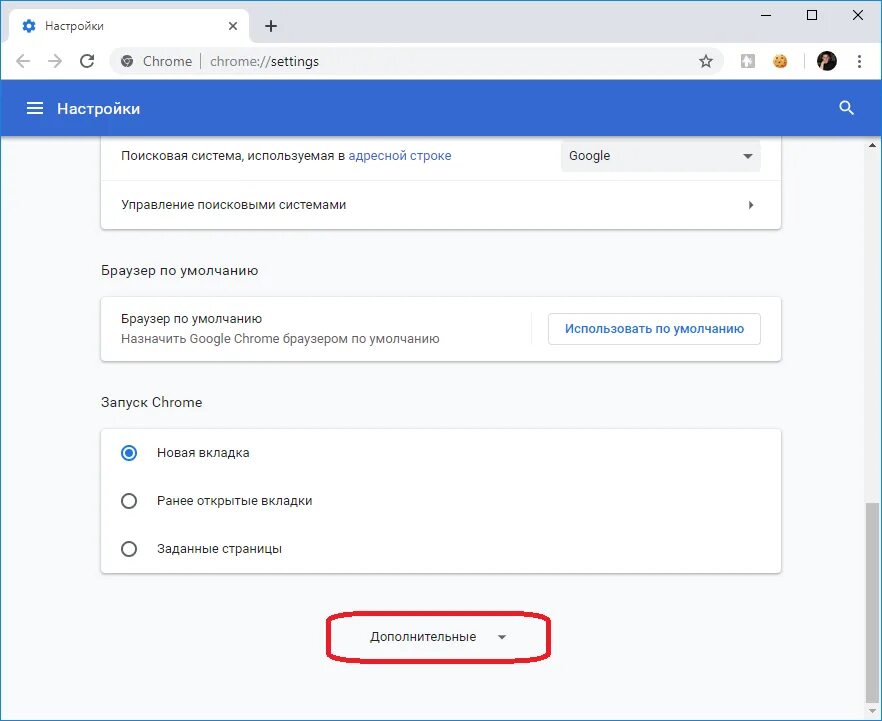
Task: Select Новая вкладка startup option
Action: 129,453
